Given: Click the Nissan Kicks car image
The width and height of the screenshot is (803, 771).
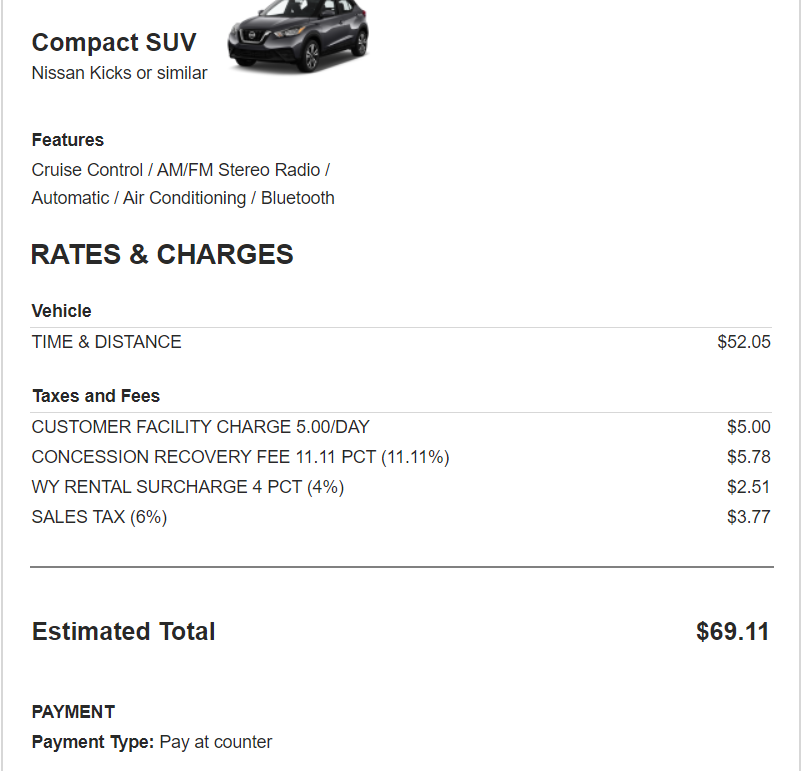Looking at the screenshot, I should tap(298, 36).
